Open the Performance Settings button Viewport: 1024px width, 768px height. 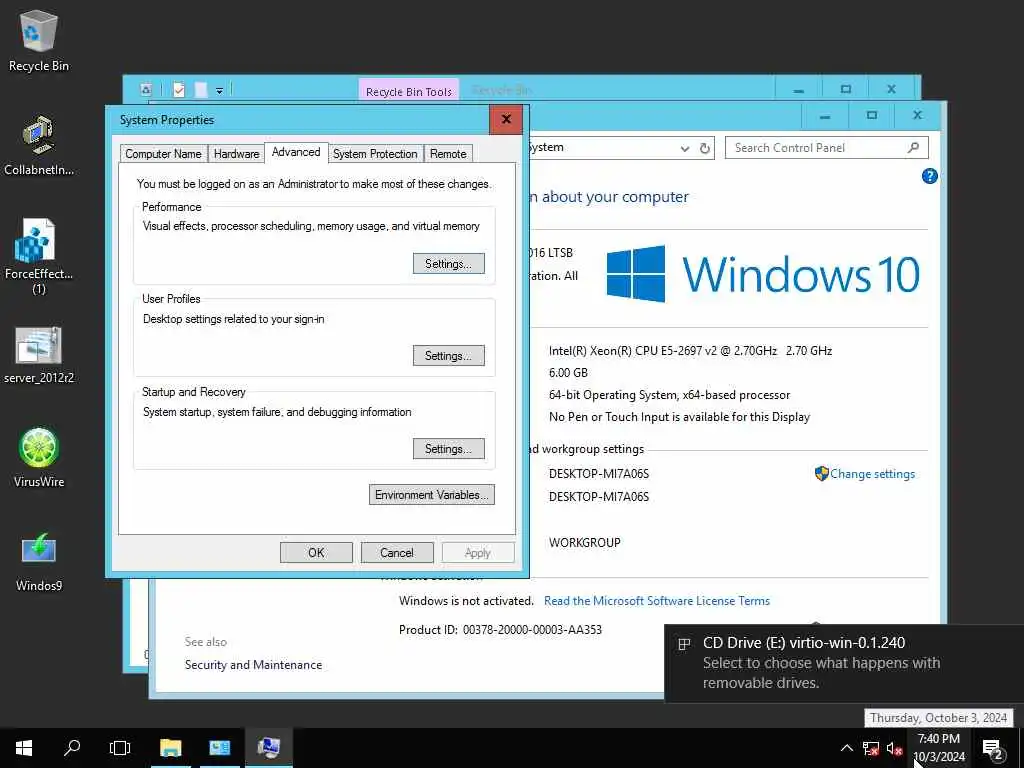coord(449,264)
